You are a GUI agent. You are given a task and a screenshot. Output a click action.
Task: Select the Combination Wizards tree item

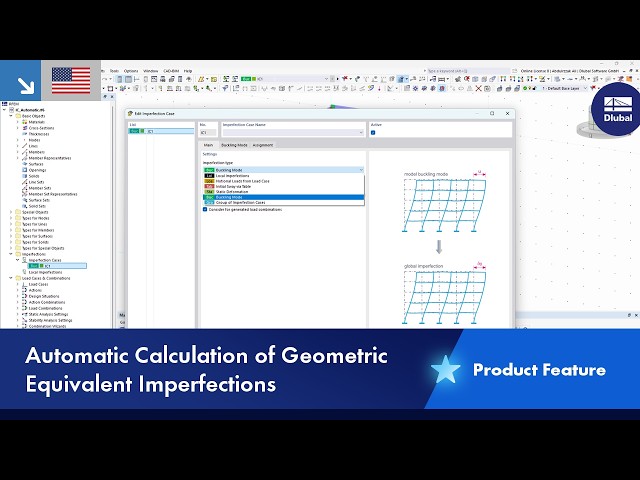tap(47, 327)
